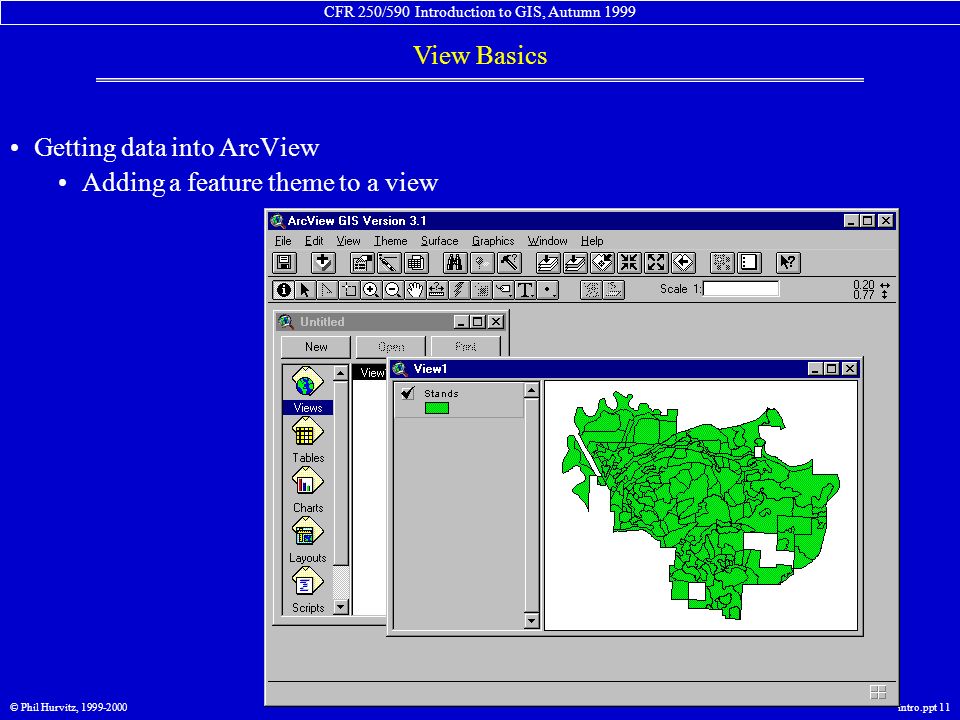
Task: Select the Views icon in project window
Action: click(307, 390)
